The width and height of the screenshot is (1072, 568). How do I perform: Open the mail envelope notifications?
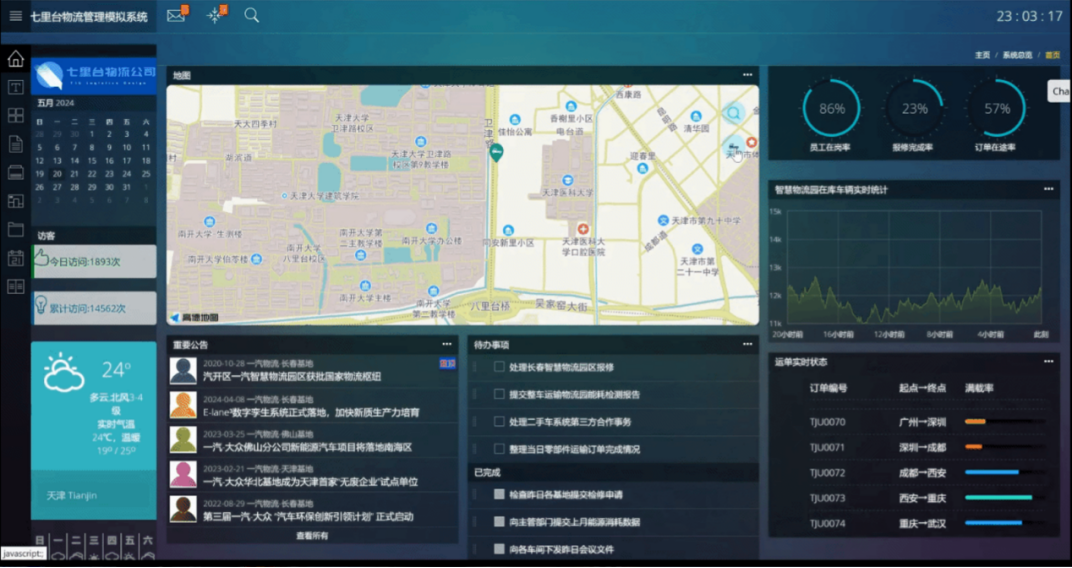(175, 16)
